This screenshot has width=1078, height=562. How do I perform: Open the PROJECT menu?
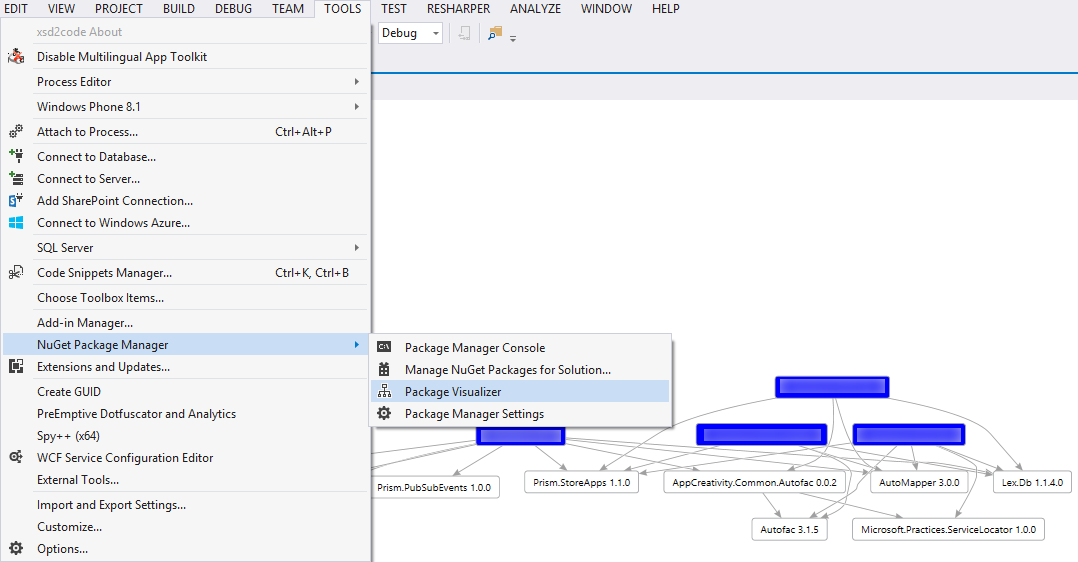119,9
